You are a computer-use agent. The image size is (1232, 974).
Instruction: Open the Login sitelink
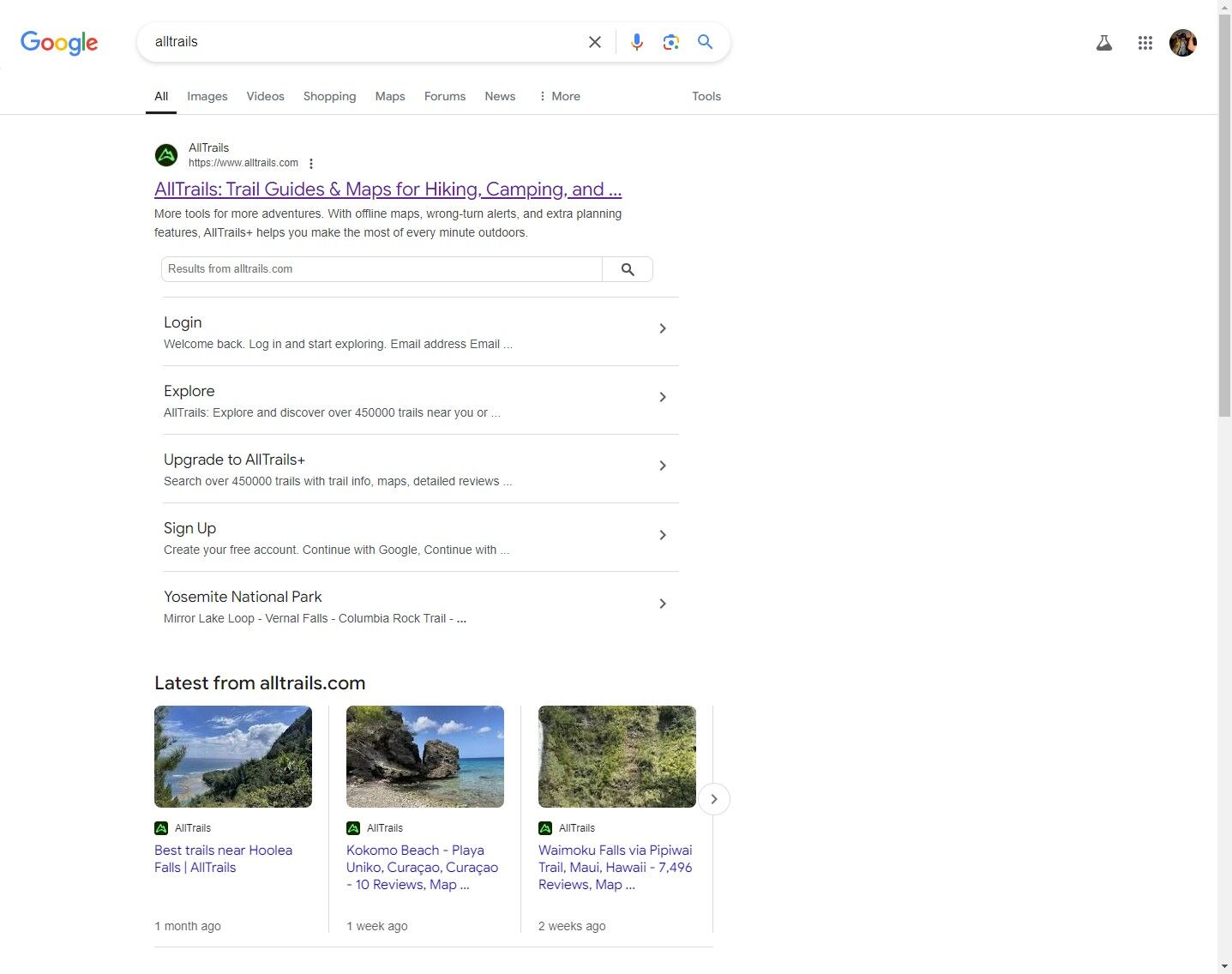click(183, 322)
